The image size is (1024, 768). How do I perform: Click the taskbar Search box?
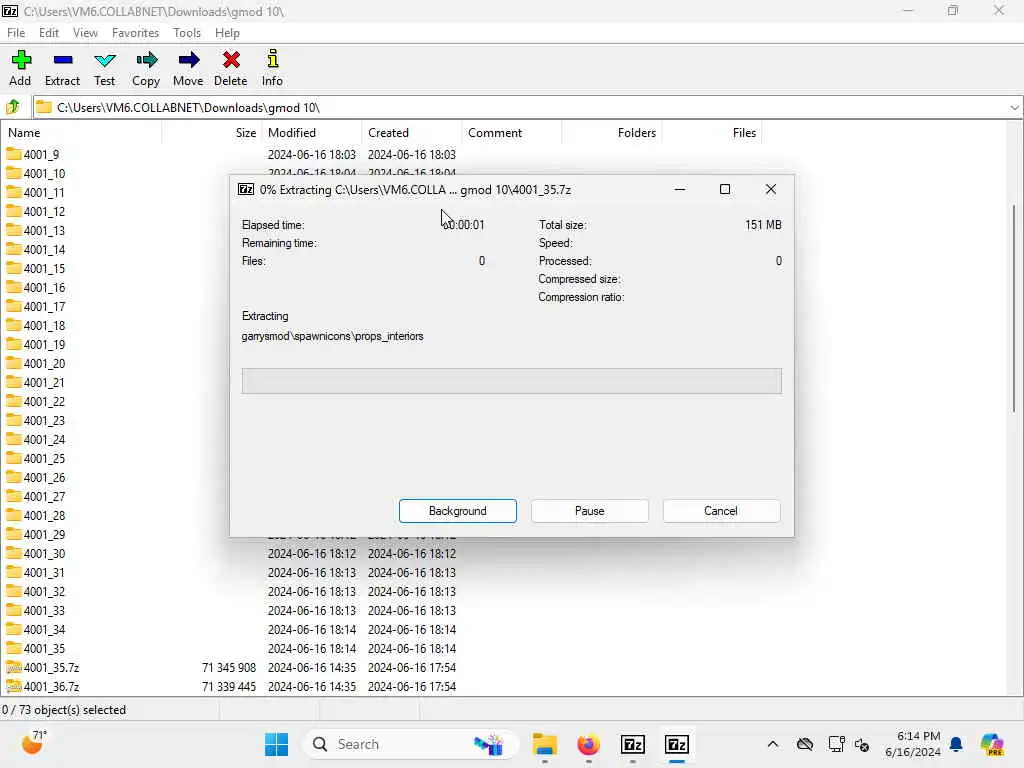click(410, 744)
